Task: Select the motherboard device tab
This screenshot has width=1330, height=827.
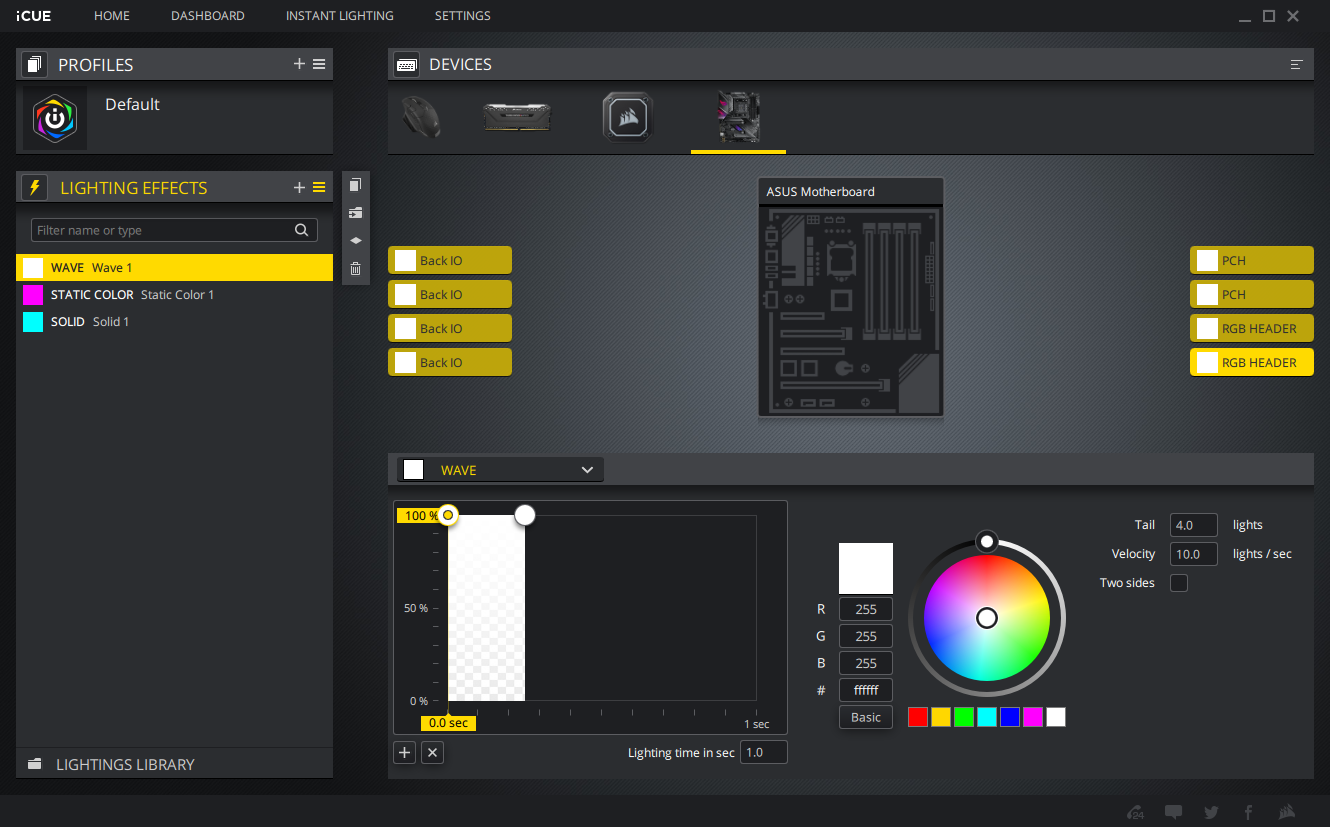Action: tap(738, 117)
